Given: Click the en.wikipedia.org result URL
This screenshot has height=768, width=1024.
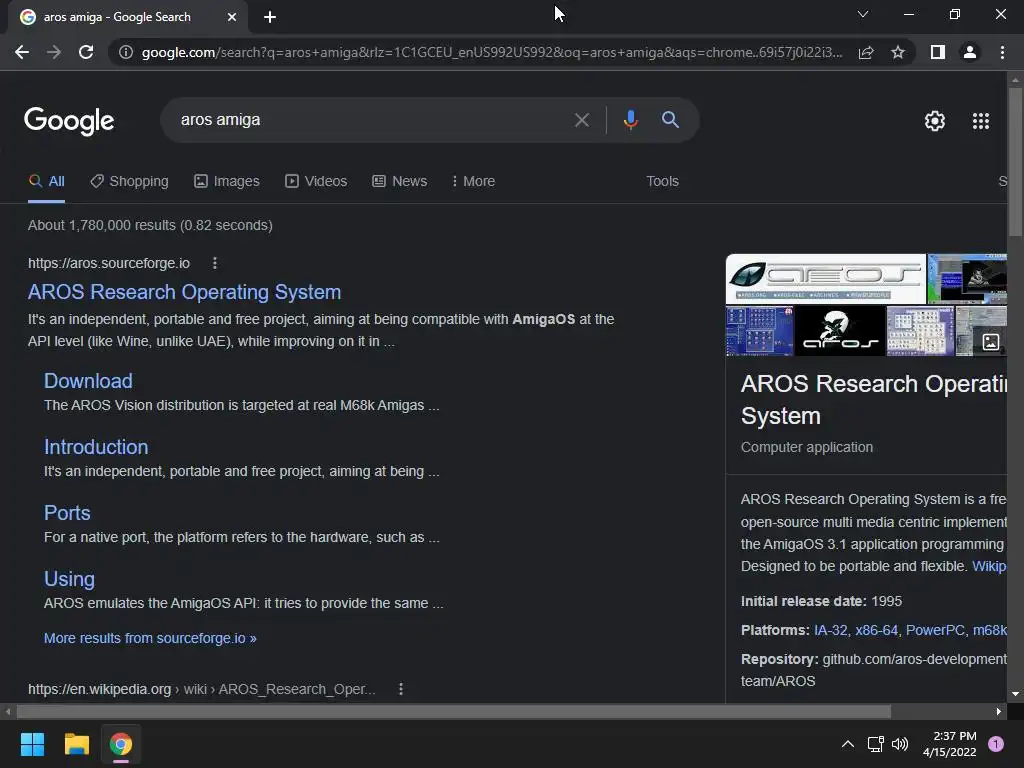Looking at the screenshot, I should coord(202,689).
